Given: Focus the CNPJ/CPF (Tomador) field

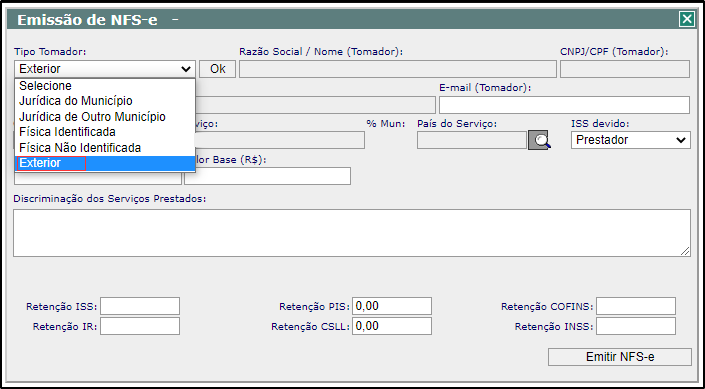Looking at the screenshot, I should coord(625,69).
